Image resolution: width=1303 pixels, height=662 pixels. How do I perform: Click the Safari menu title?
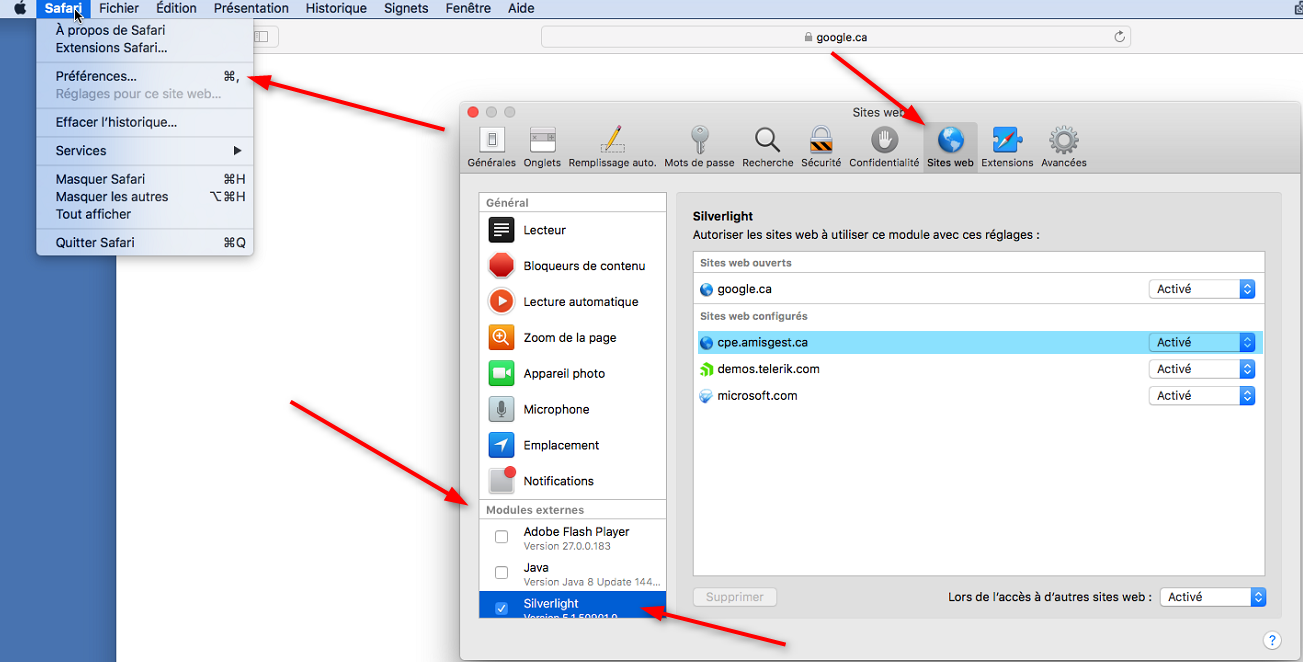tap(63, 8)
